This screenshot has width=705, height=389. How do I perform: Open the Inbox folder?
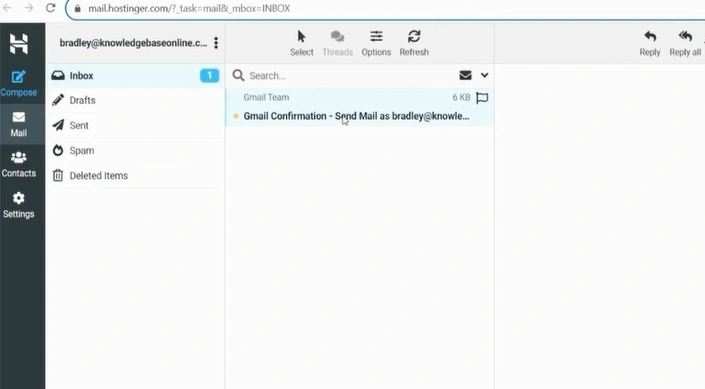click(x=135, y=76)
